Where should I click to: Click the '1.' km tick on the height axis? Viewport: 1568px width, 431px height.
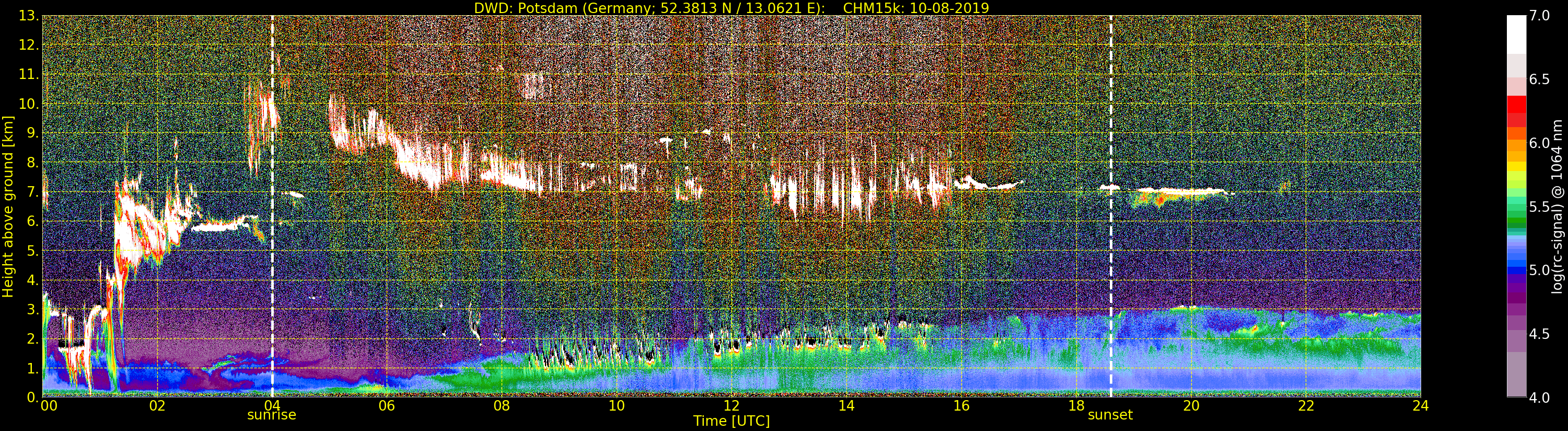[32, 368]
